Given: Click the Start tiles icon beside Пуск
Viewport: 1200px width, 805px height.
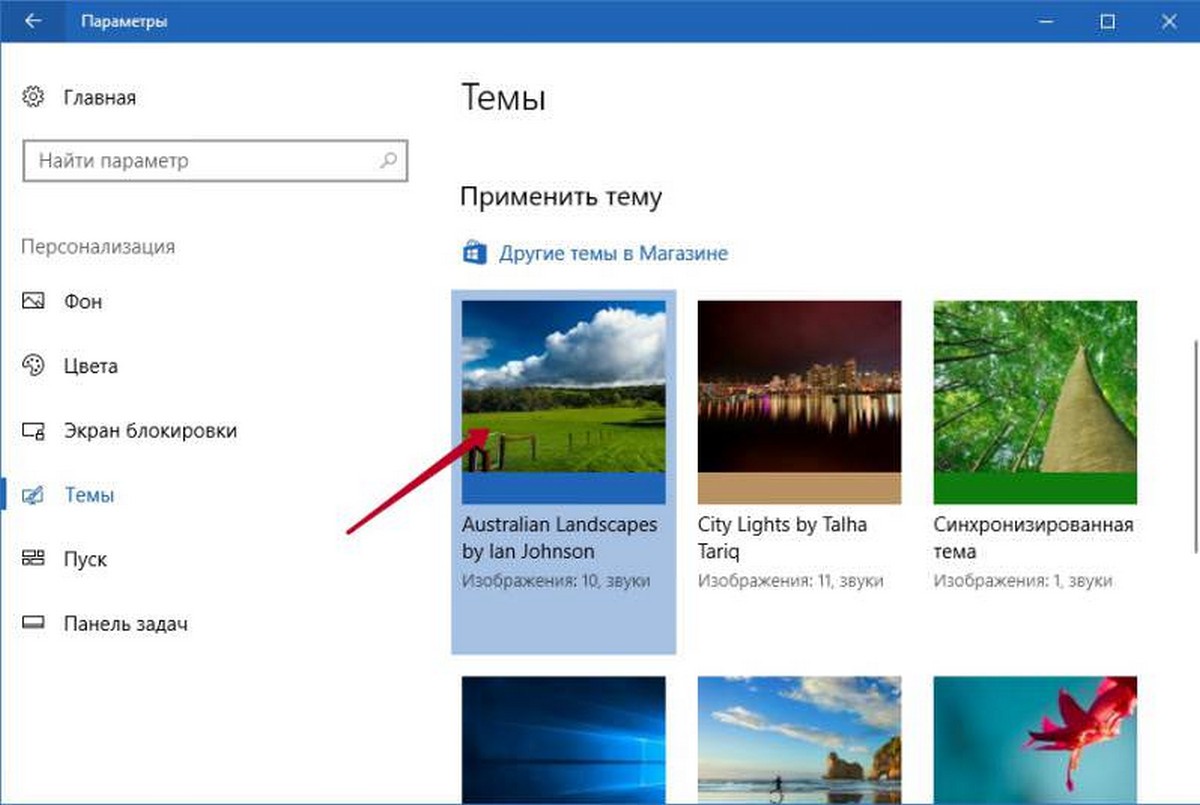Looking at the screenshot, I should (x=33, y=559).
